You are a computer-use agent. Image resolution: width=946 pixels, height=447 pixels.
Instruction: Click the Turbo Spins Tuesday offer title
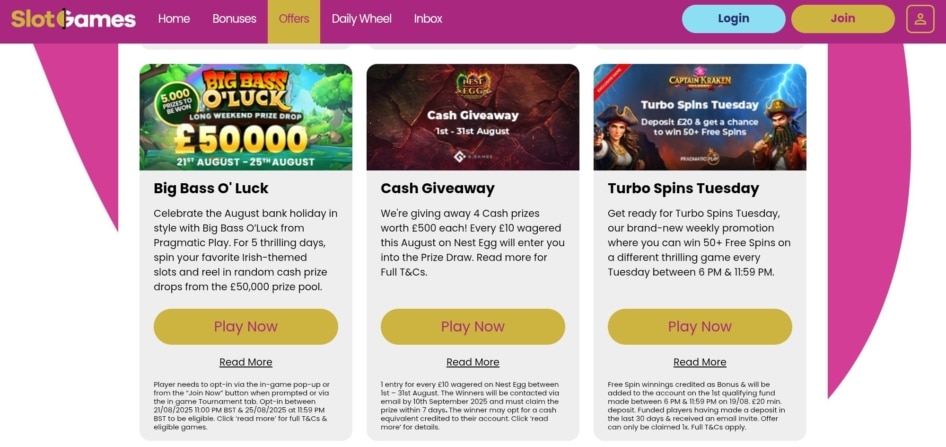pyautogui.click(x=683, y=188)
